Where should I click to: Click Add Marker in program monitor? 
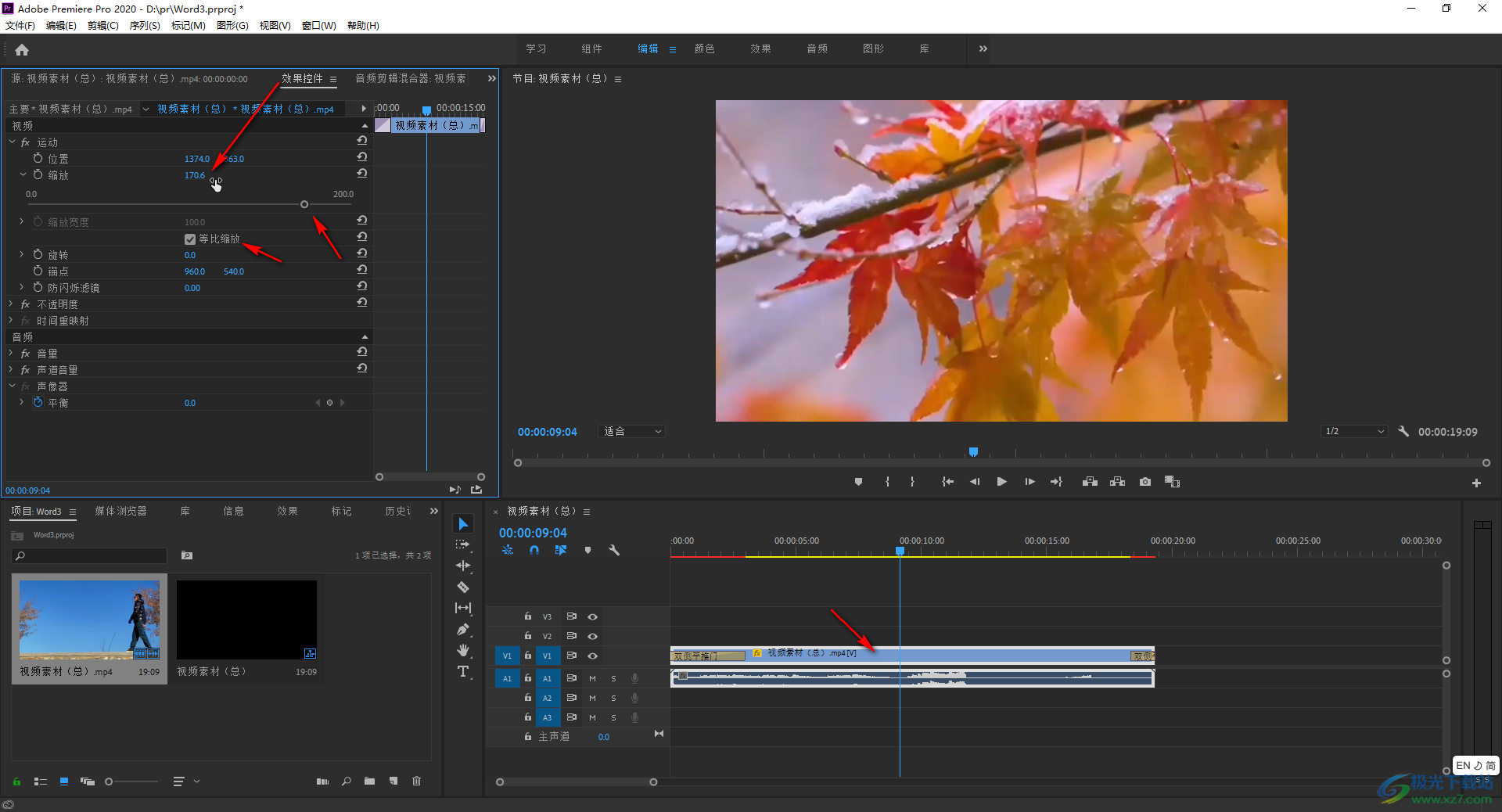(858, 482)
